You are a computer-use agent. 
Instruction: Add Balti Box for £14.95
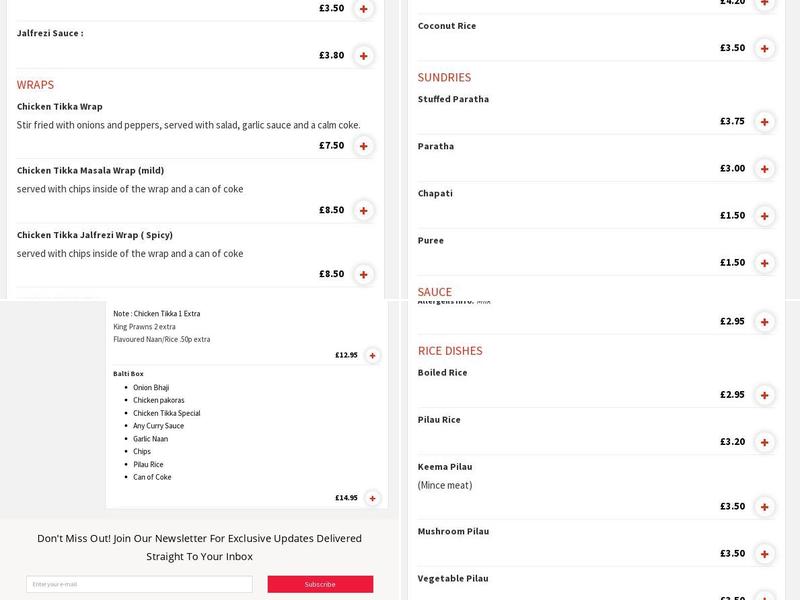point(372,498)
